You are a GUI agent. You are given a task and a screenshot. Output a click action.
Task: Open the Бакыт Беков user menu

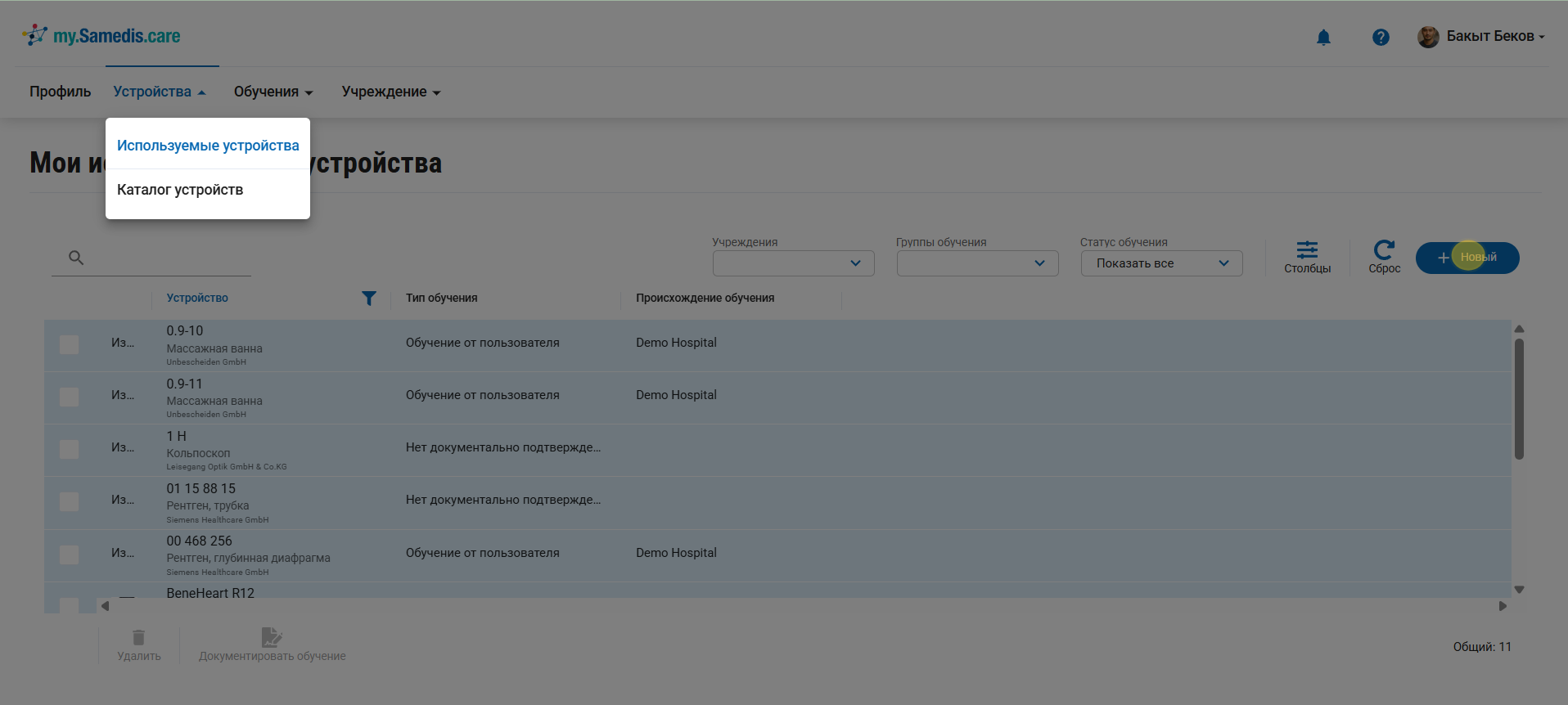(x=1482, y=37)
